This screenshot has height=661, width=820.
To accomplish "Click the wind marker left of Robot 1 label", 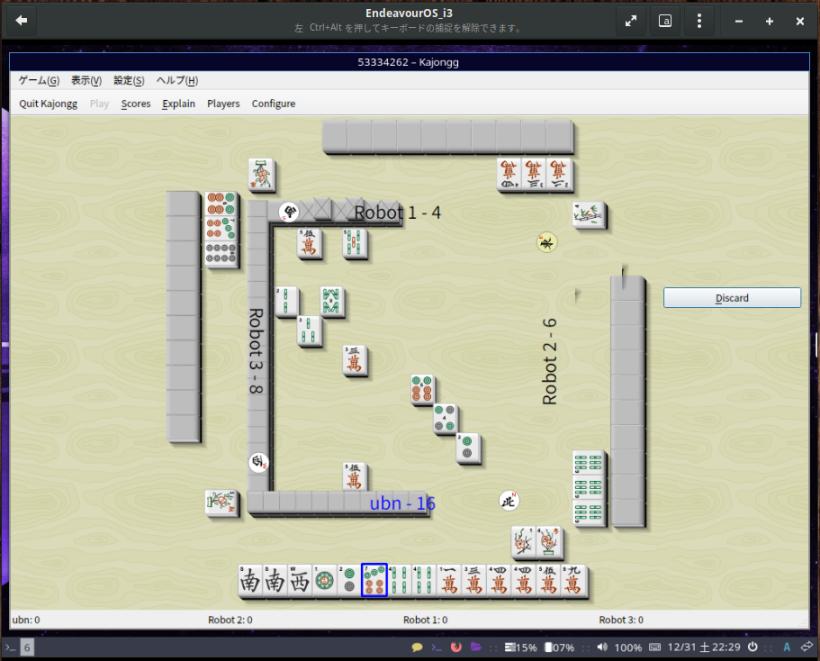I will [x=289, y=212].
